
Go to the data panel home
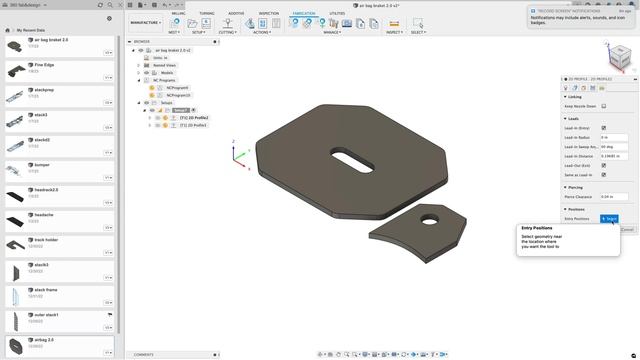coord(7,30)
